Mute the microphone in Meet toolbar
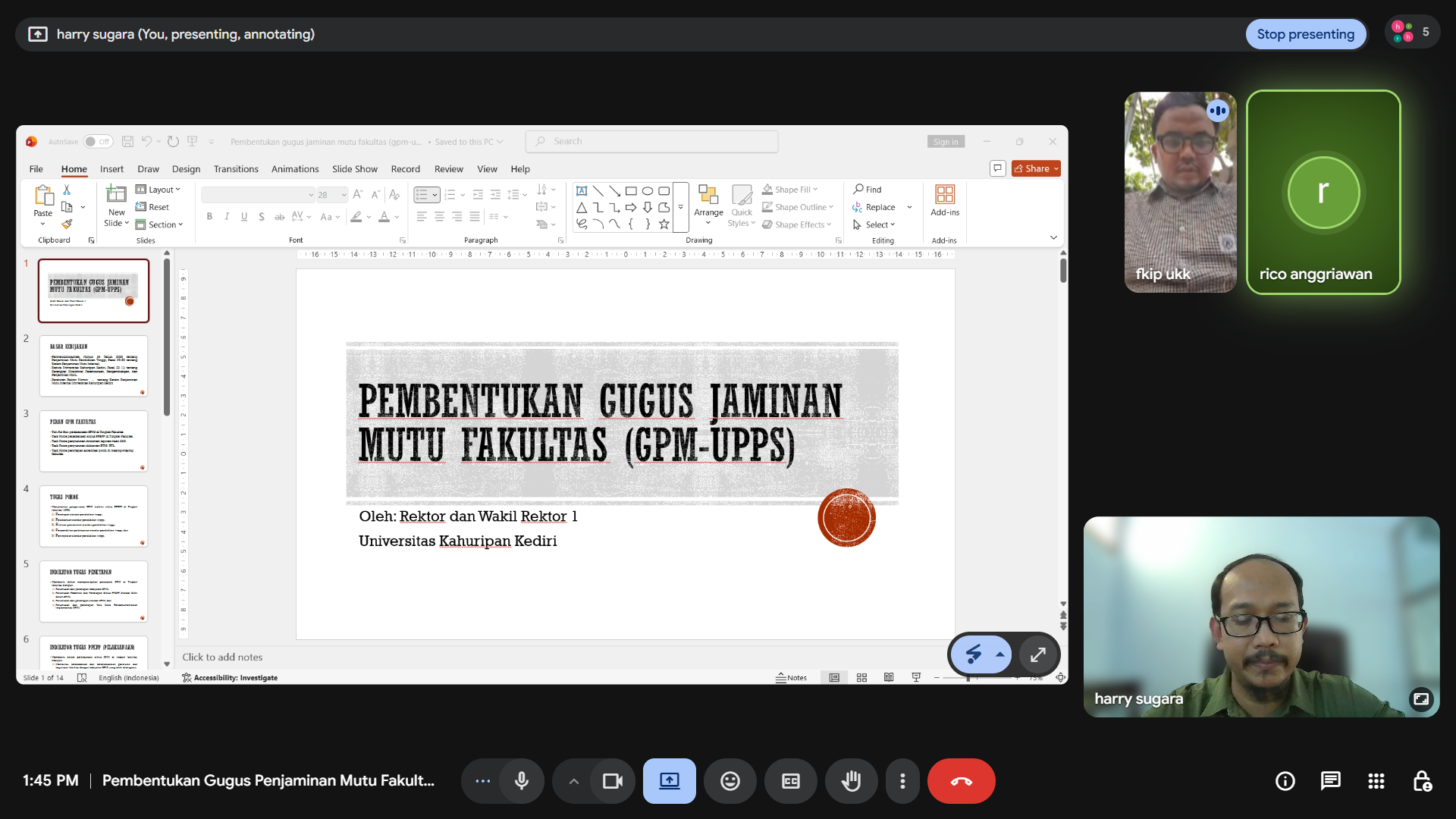This screenshot has height=819, width=1456. click(521, 781)
